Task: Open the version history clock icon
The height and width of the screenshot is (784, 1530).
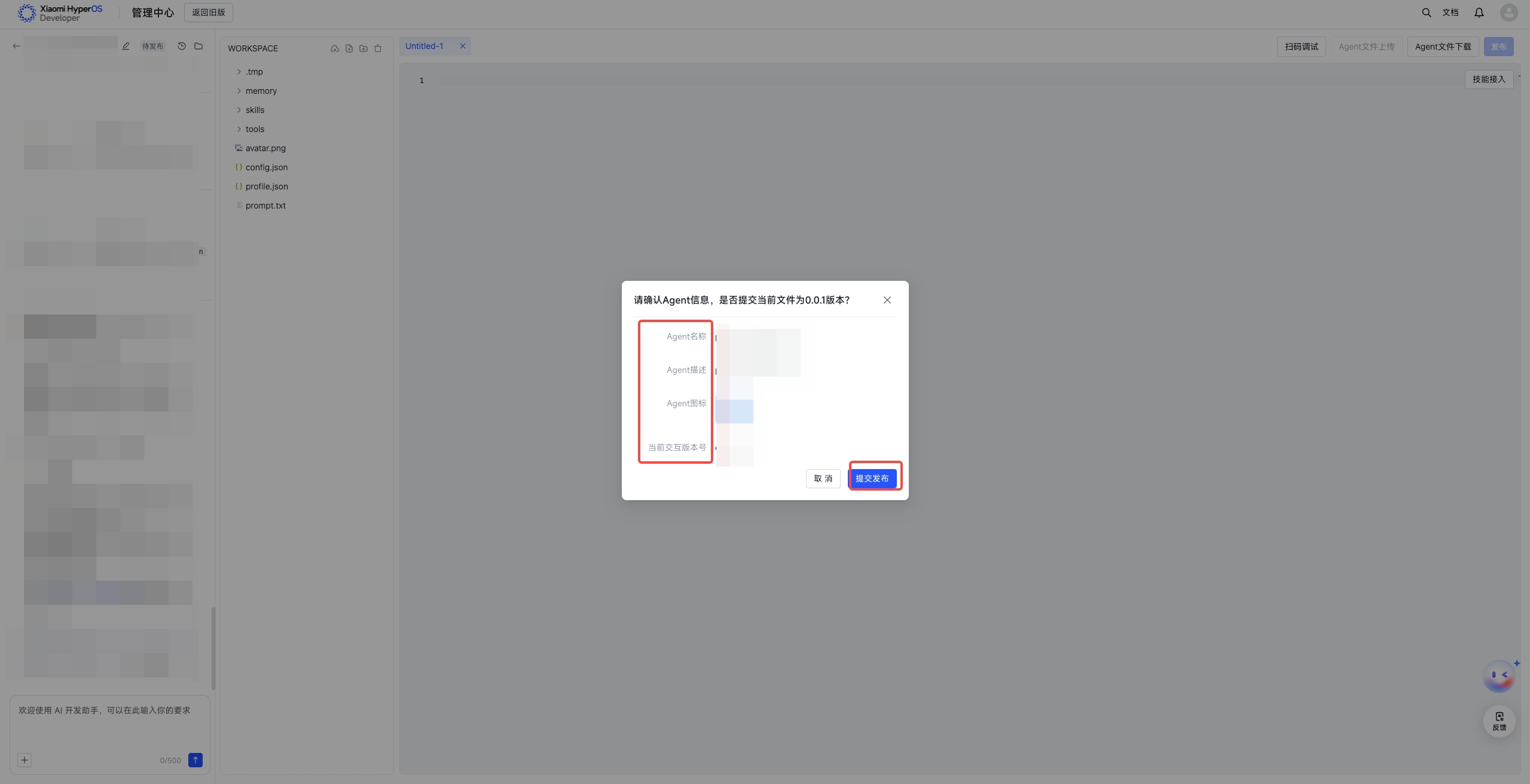Action: pos(182,46)
